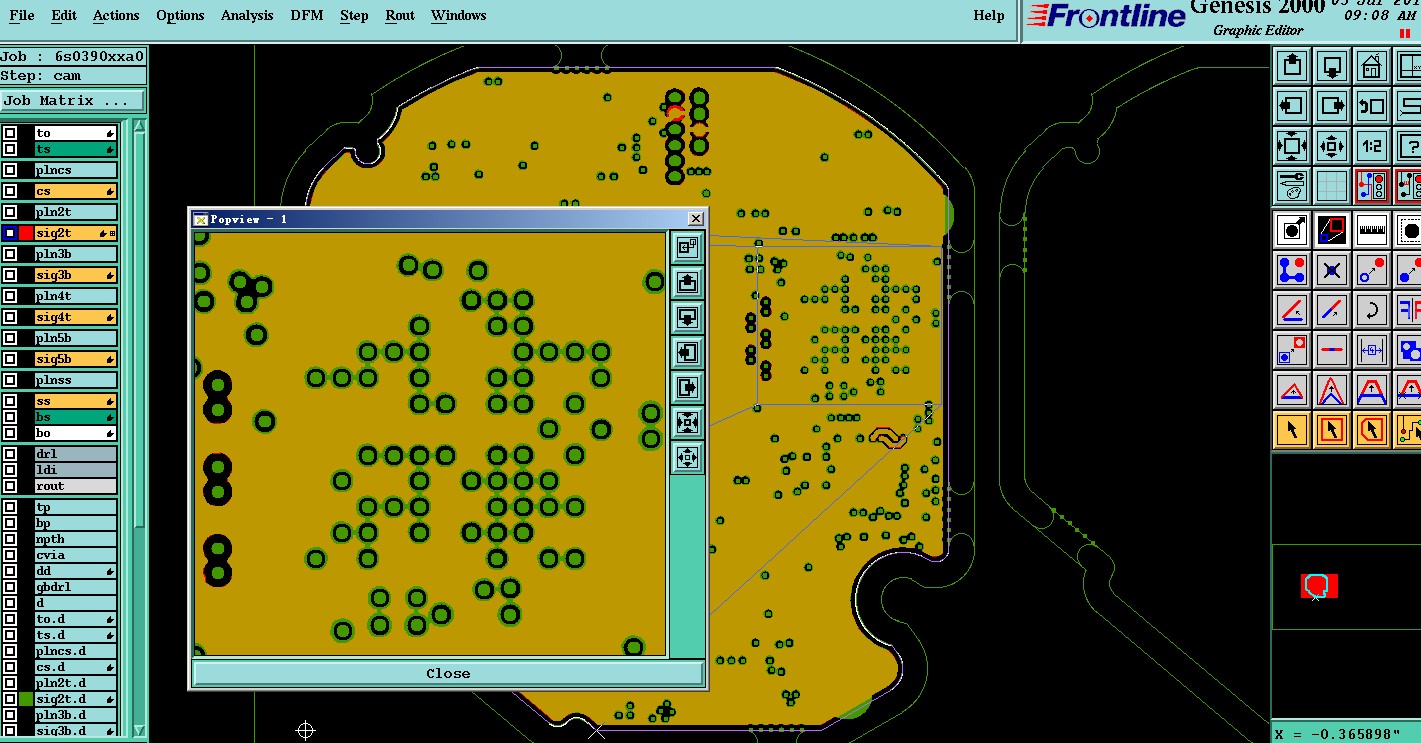Open the Options menu

tap(180, 15)
